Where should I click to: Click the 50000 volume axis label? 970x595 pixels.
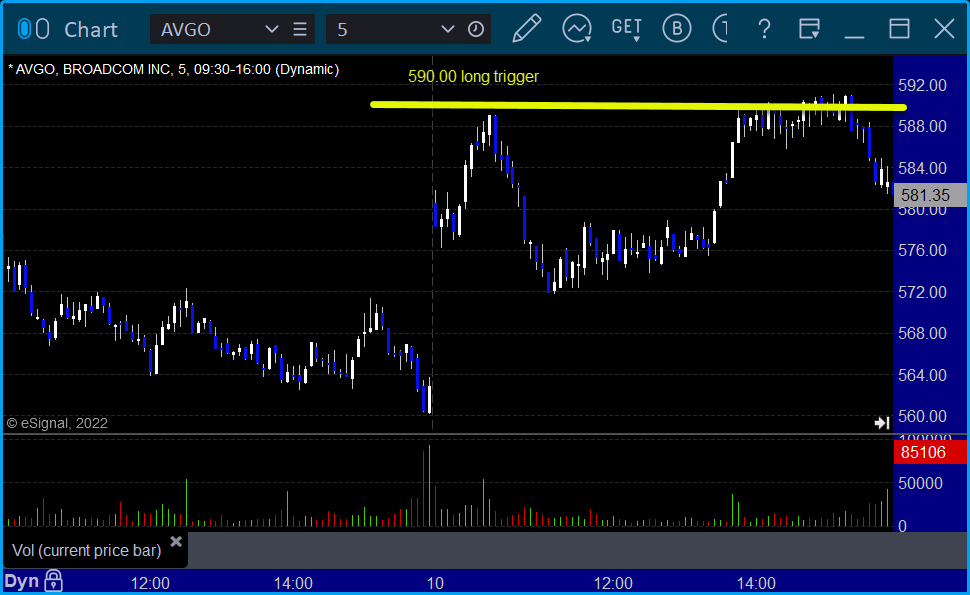coord(921,483)
